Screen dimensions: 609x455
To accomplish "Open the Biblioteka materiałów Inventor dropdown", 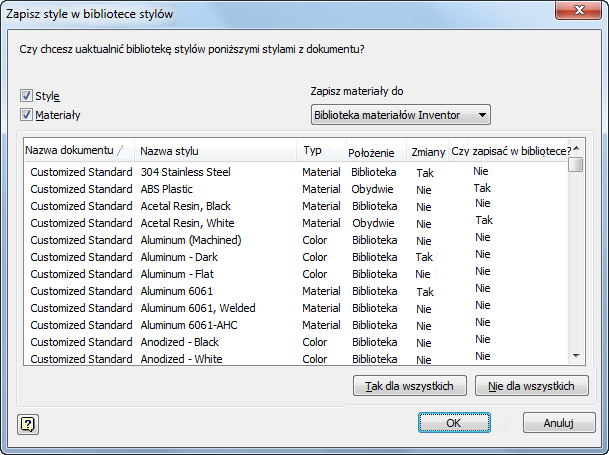I will [401, 115].
